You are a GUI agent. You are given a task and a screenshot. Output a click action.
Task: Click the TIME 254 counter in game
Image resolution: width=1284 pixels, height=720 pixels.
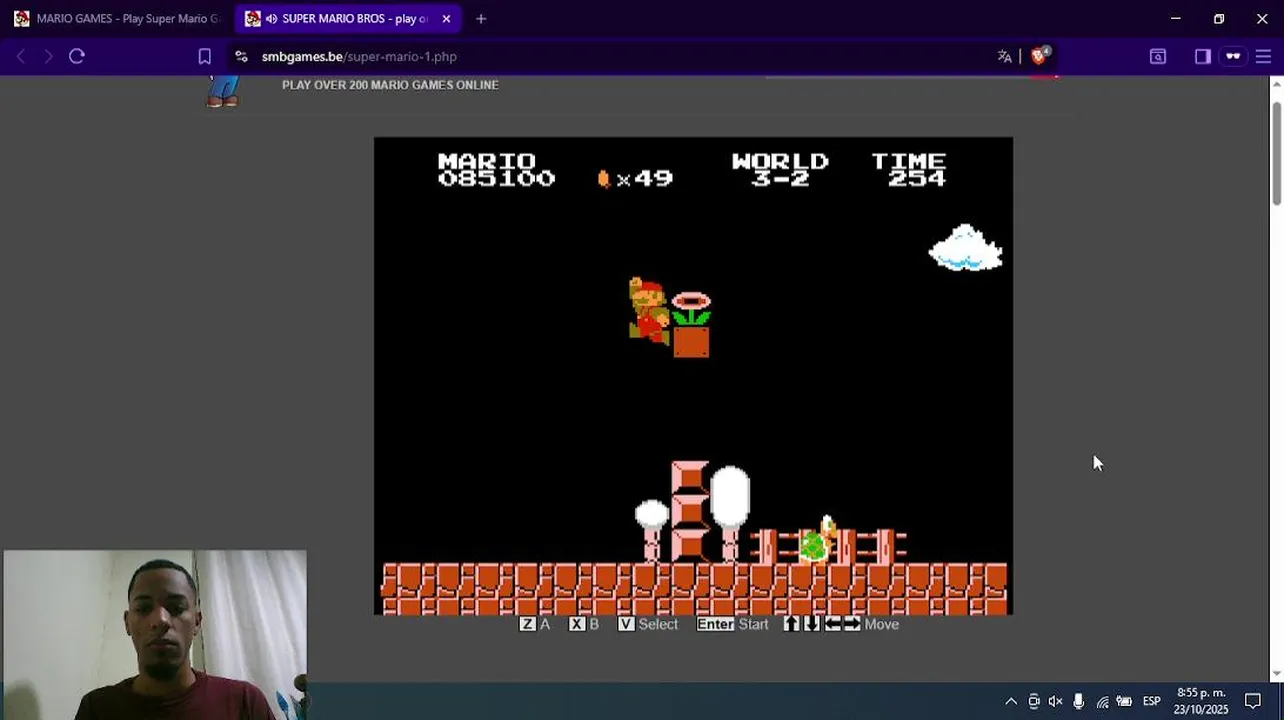pos(909,170)
